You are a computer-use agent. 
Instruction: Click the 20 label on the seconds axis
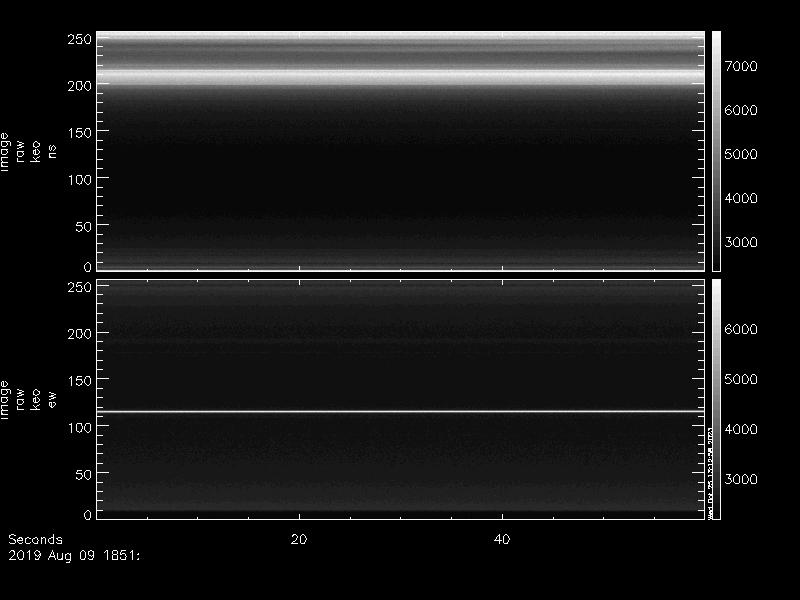[299, 539]
